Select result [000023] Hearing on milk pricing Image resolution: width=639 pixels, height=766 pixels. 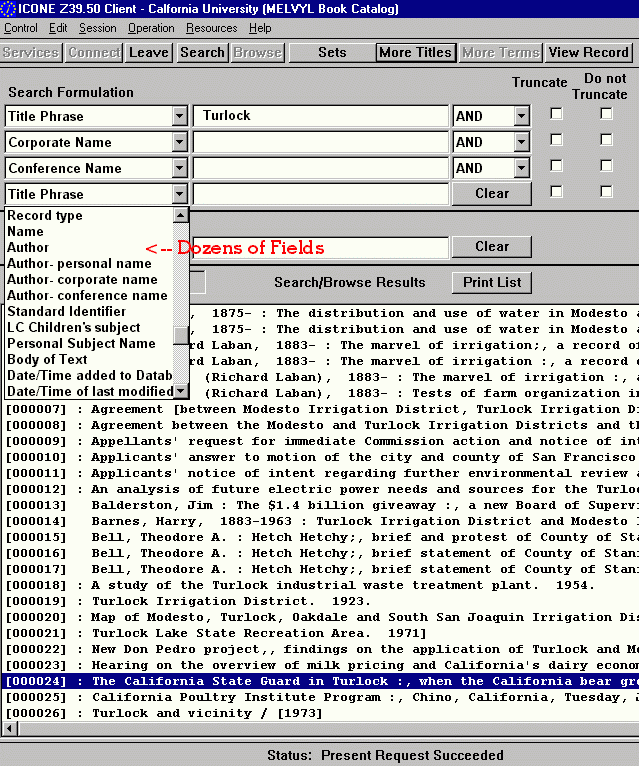(x=320, y=665)
